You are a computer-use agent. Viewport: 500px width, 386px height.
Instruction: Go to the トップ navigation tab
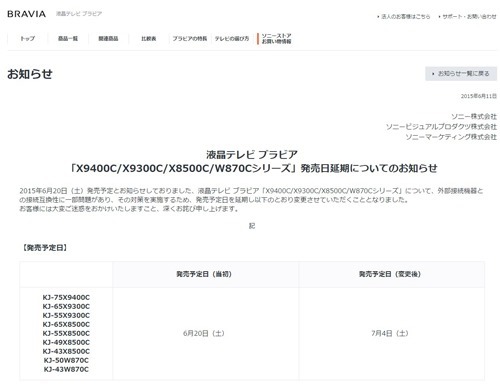tap(28, 38)
